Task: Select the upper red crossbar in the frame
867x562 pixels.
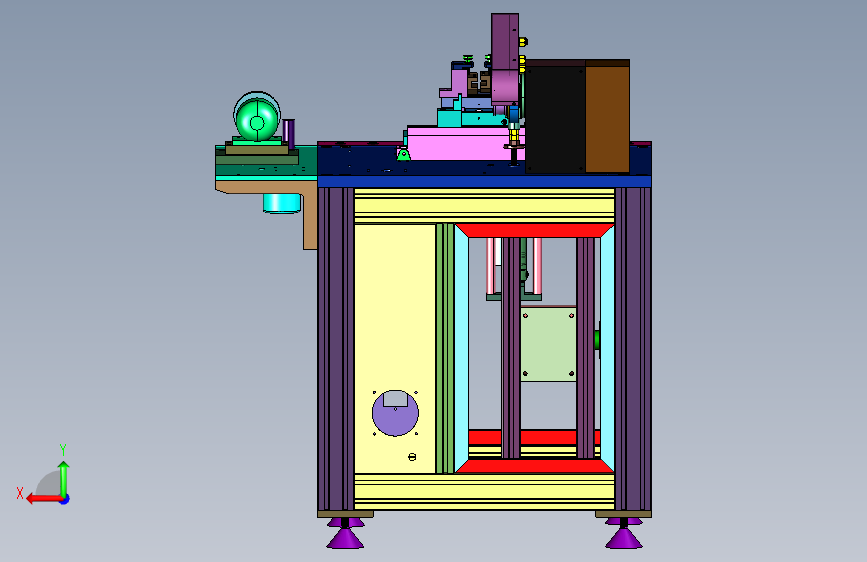Action: click(535, 231)
